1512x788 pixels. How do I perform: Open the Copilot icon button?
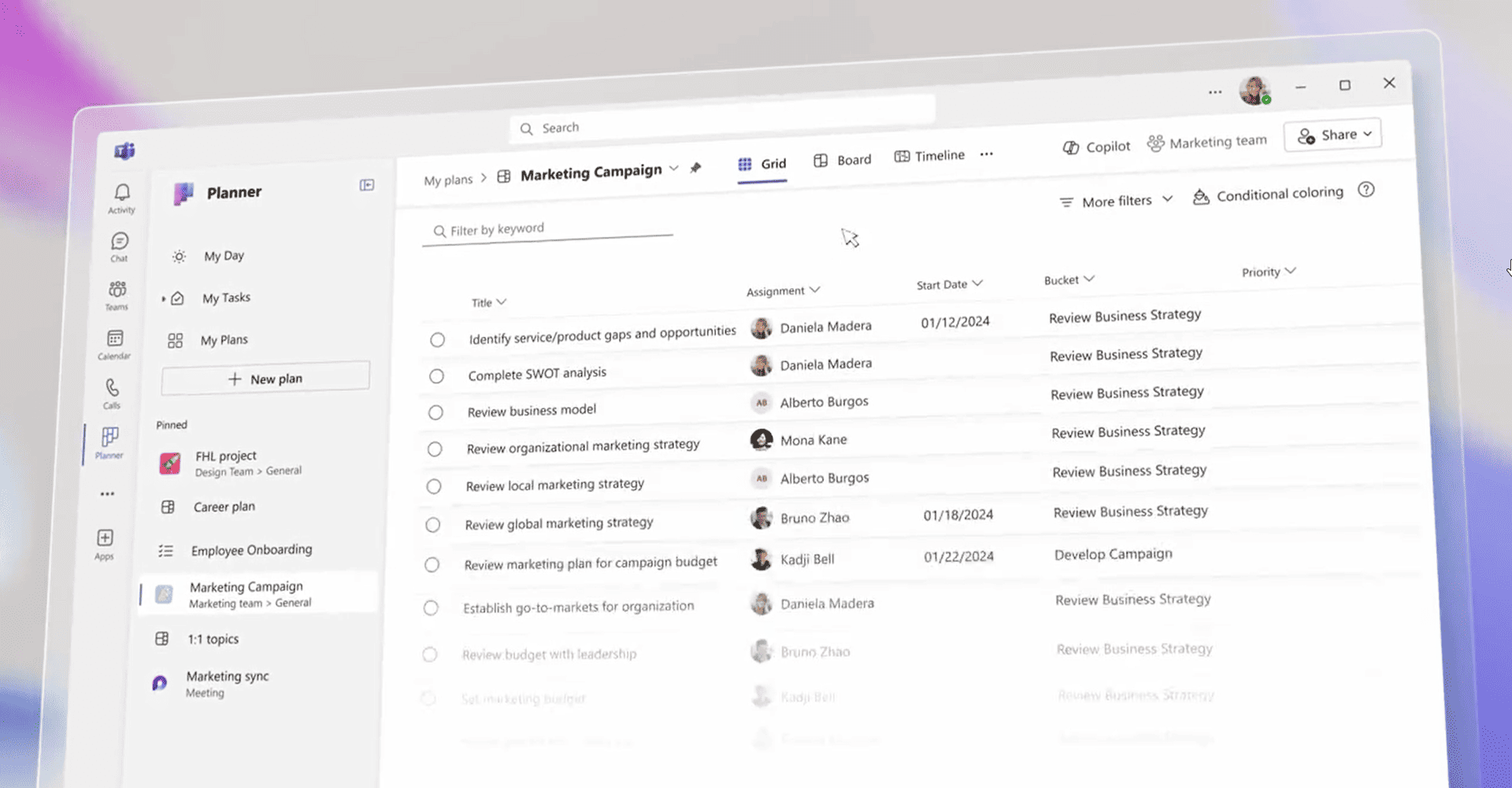1071,147
